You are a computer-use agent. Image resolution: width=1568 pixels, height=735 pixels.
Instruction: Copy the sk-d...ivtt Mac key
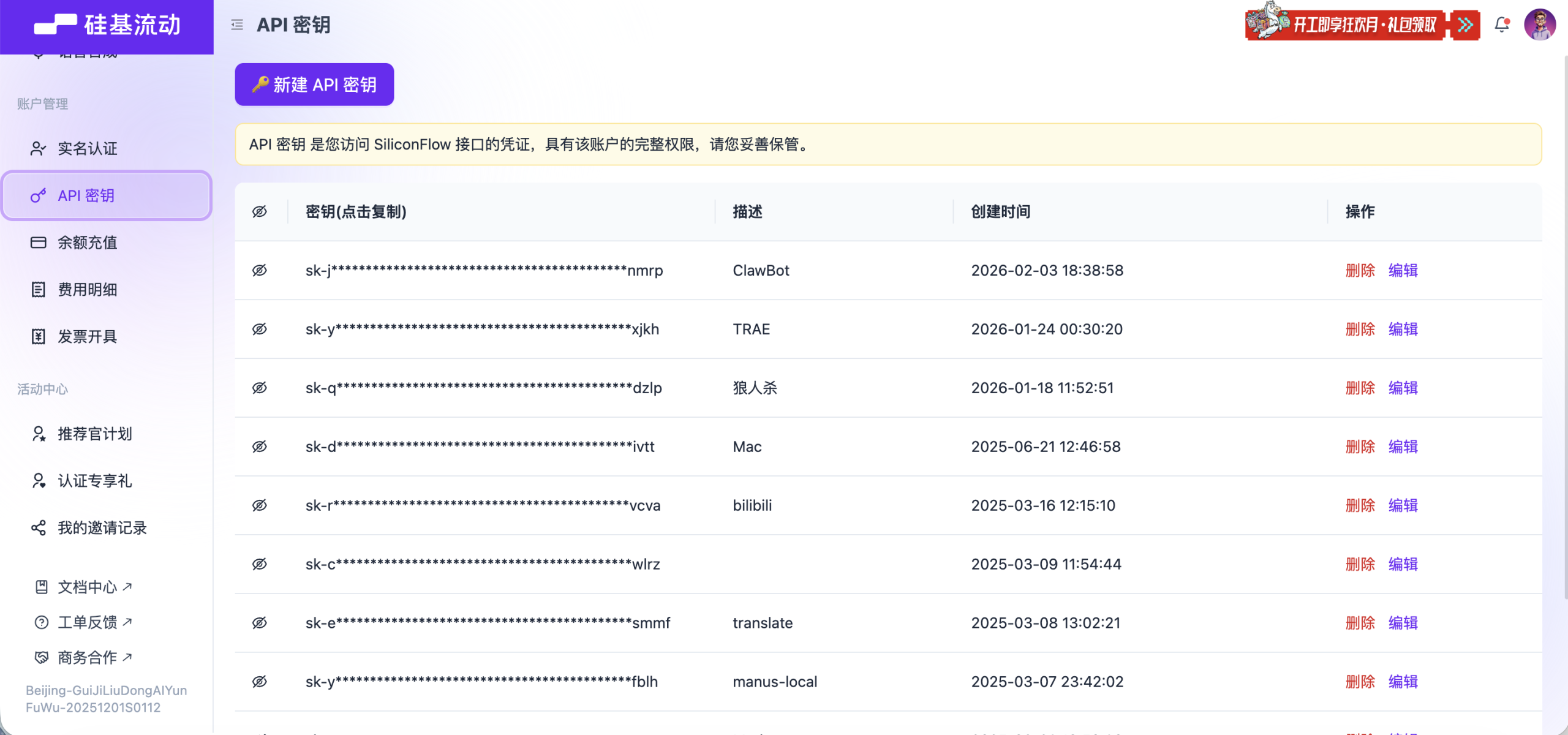tap(480, 447)
